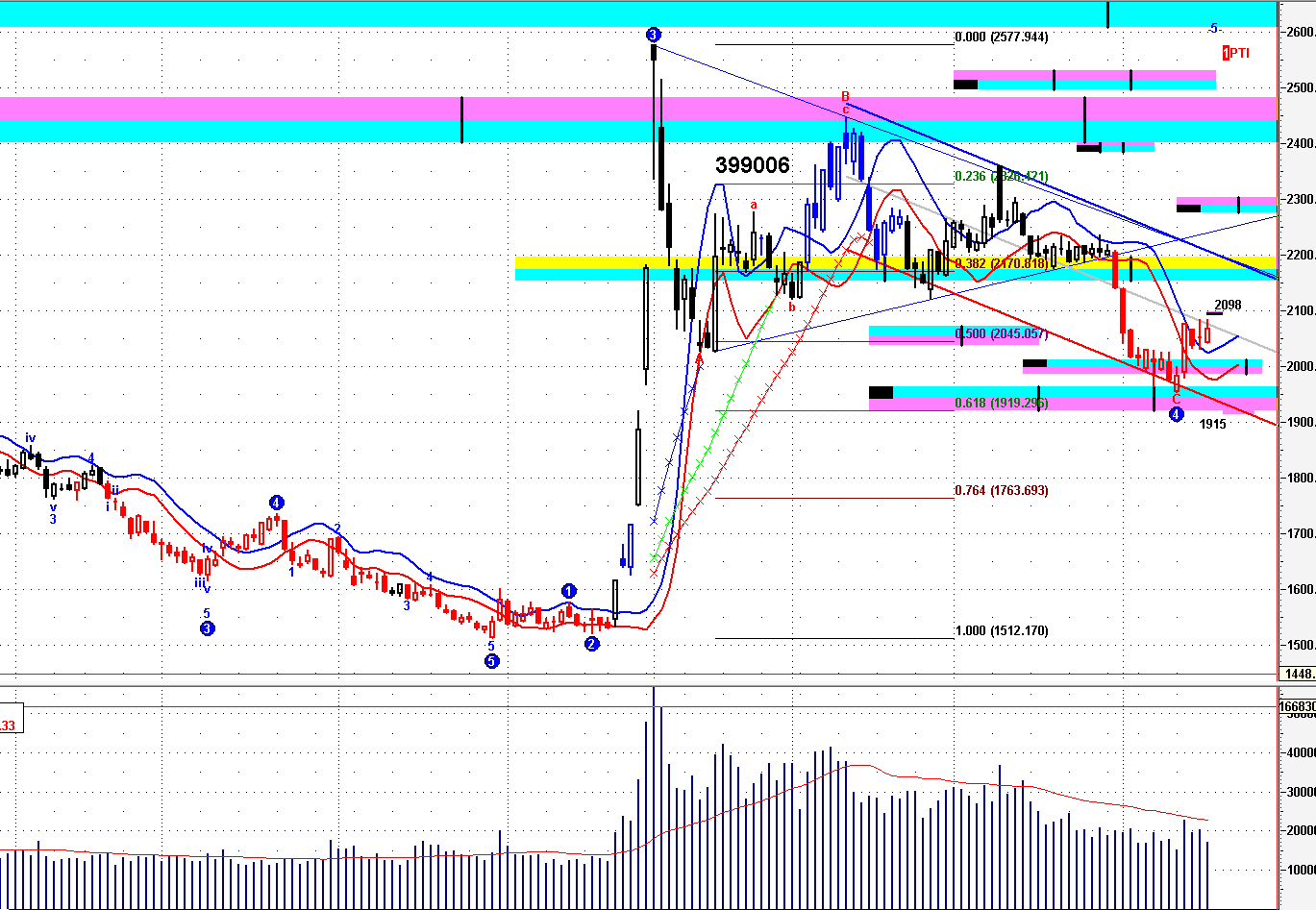
Task: Click the 1.000 (1512.170) Fibonacci label
Action: click(x=1001, y=631)
